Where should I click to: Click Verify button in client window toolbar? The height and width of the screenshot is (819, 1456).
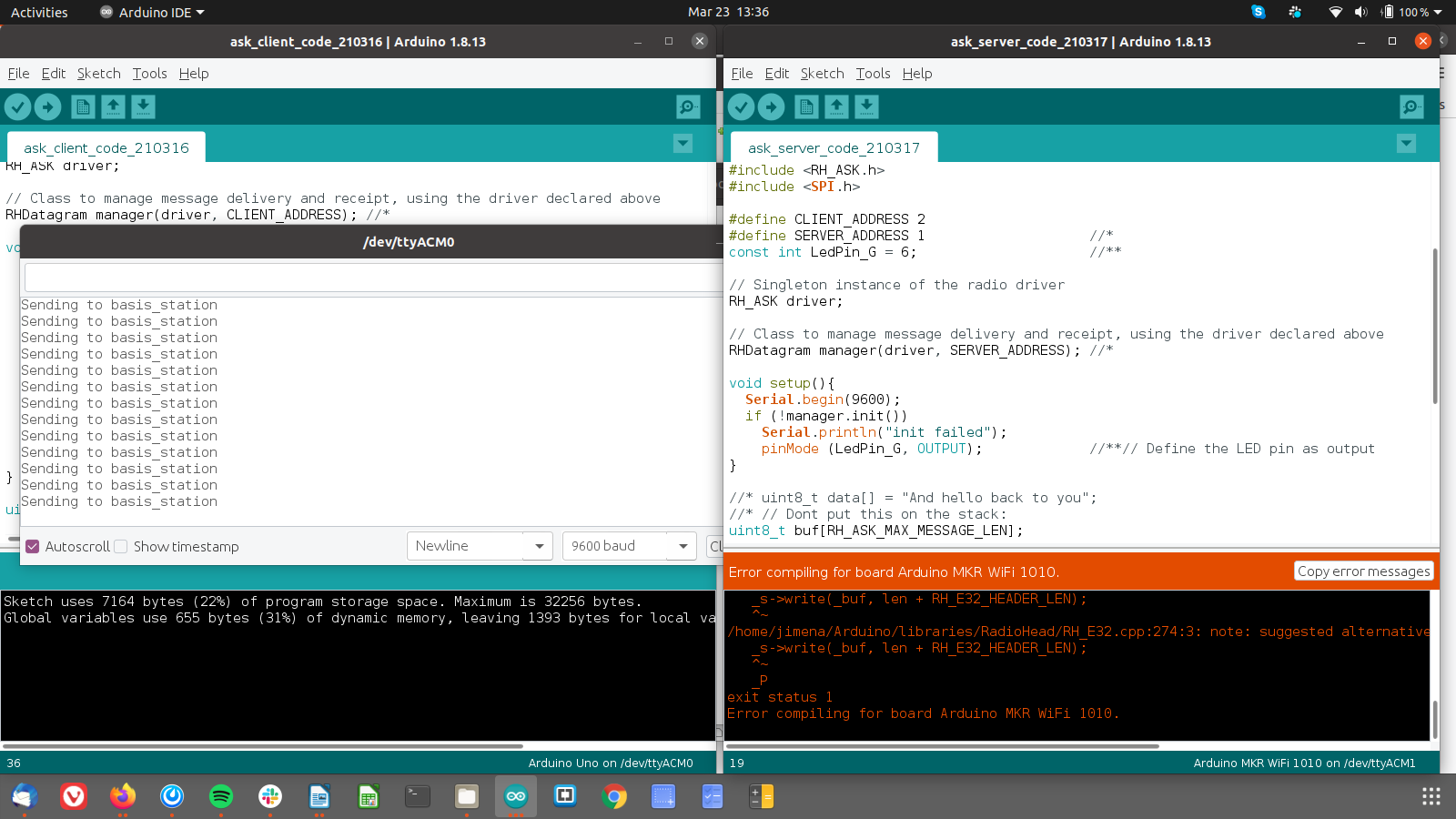pos(18,107)
